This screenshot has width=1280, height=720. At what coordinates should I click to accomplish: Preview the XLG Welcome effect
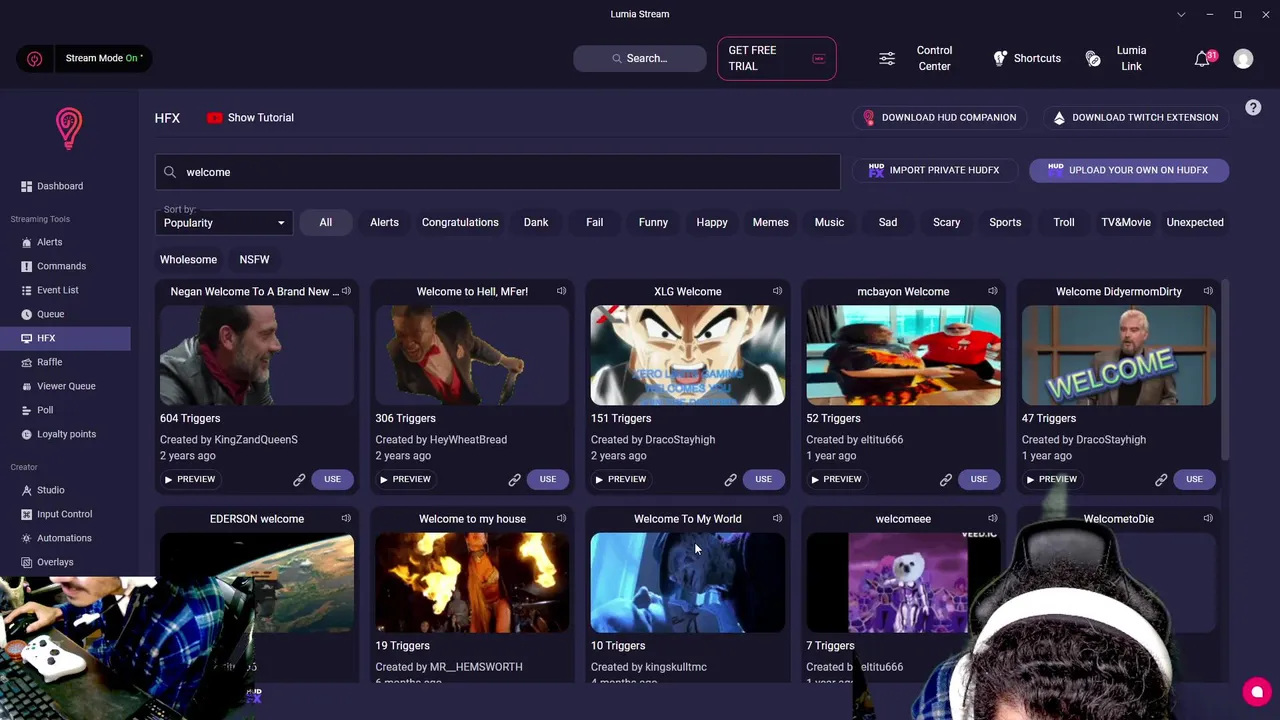(x=621, y=479)
